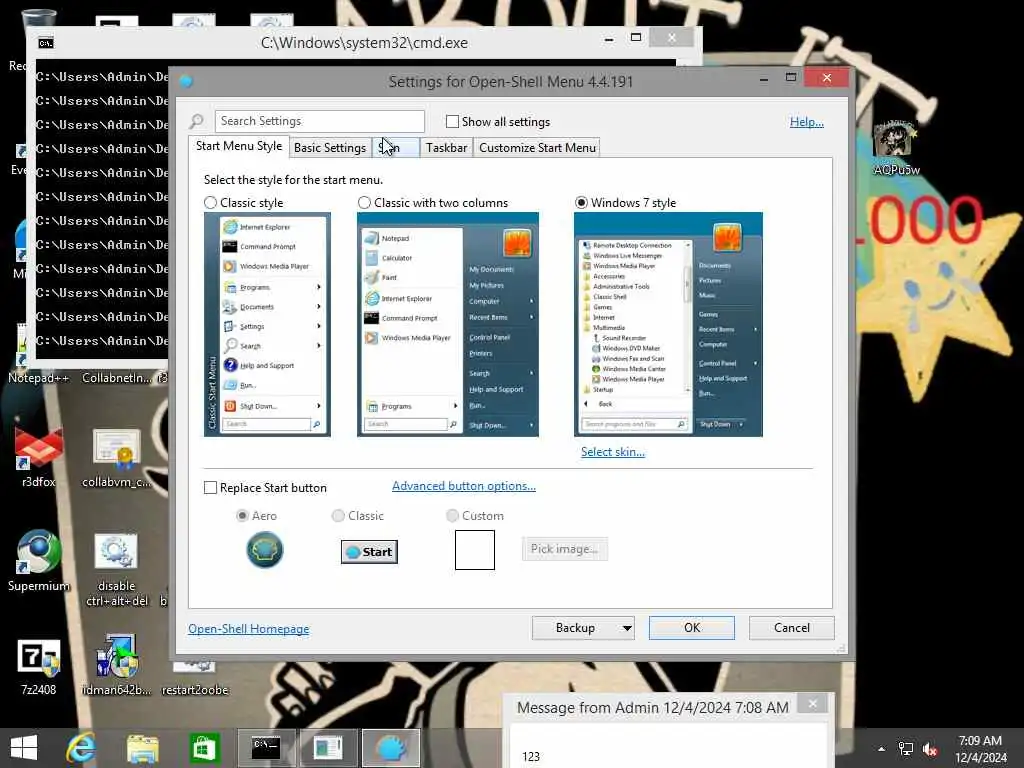Launch Internet Explorer from the taskbar

pyautogui.click(x=80, y=748)
